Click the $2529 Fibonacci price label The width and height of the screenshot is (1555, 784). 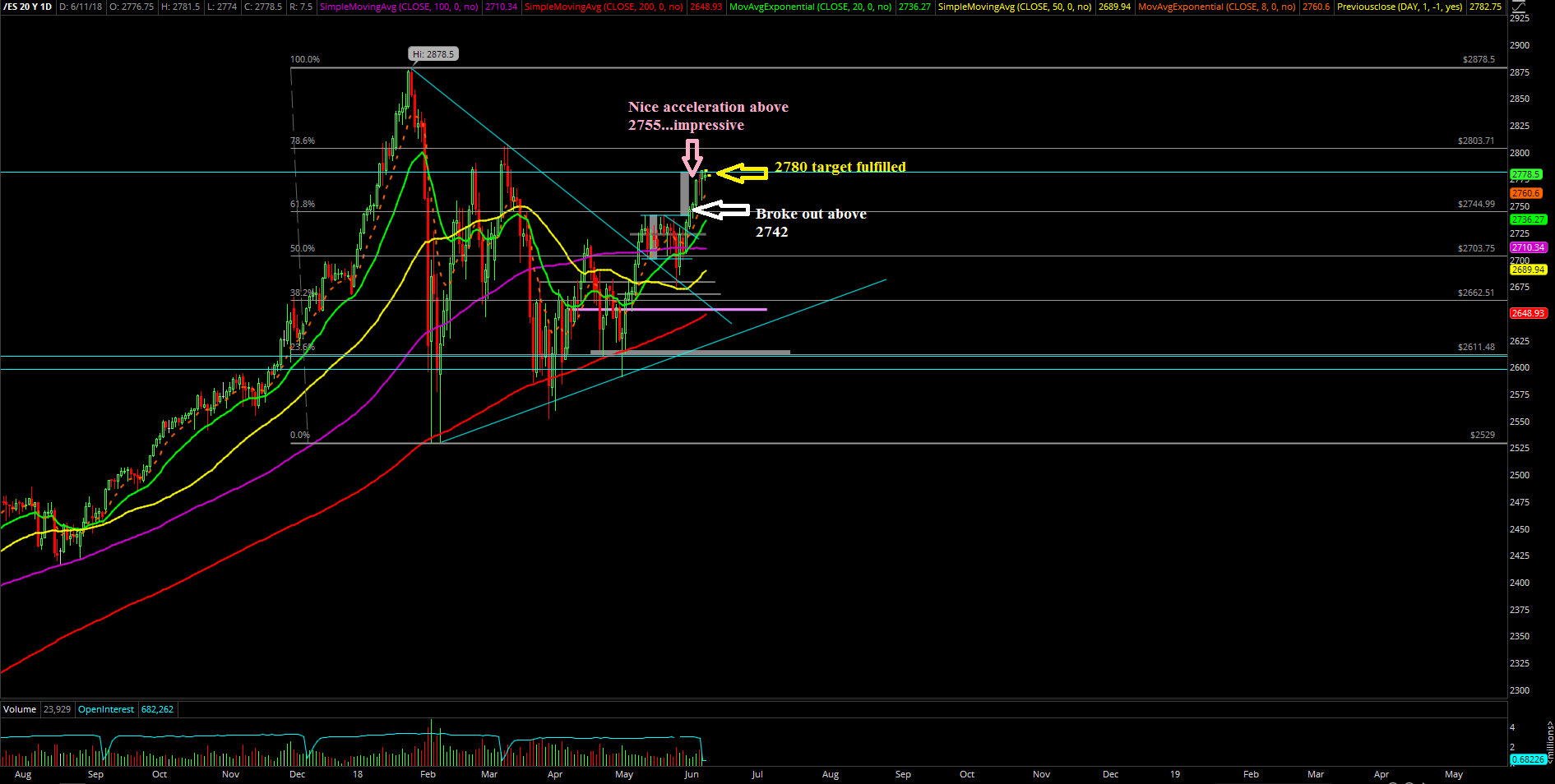tap(1483, 435)
